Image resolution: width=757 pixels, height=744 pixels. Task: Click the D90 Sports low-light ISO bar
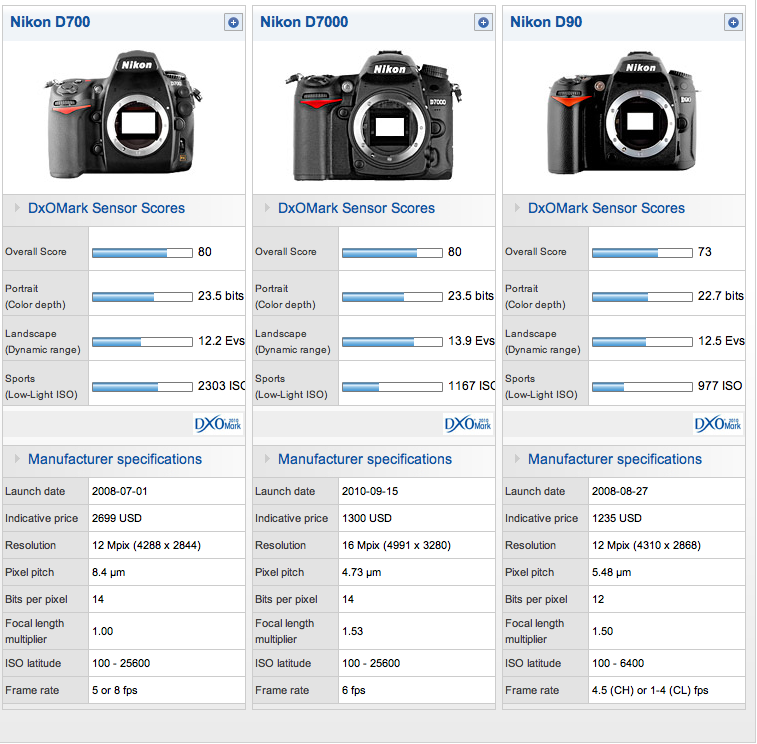[643, 387]
